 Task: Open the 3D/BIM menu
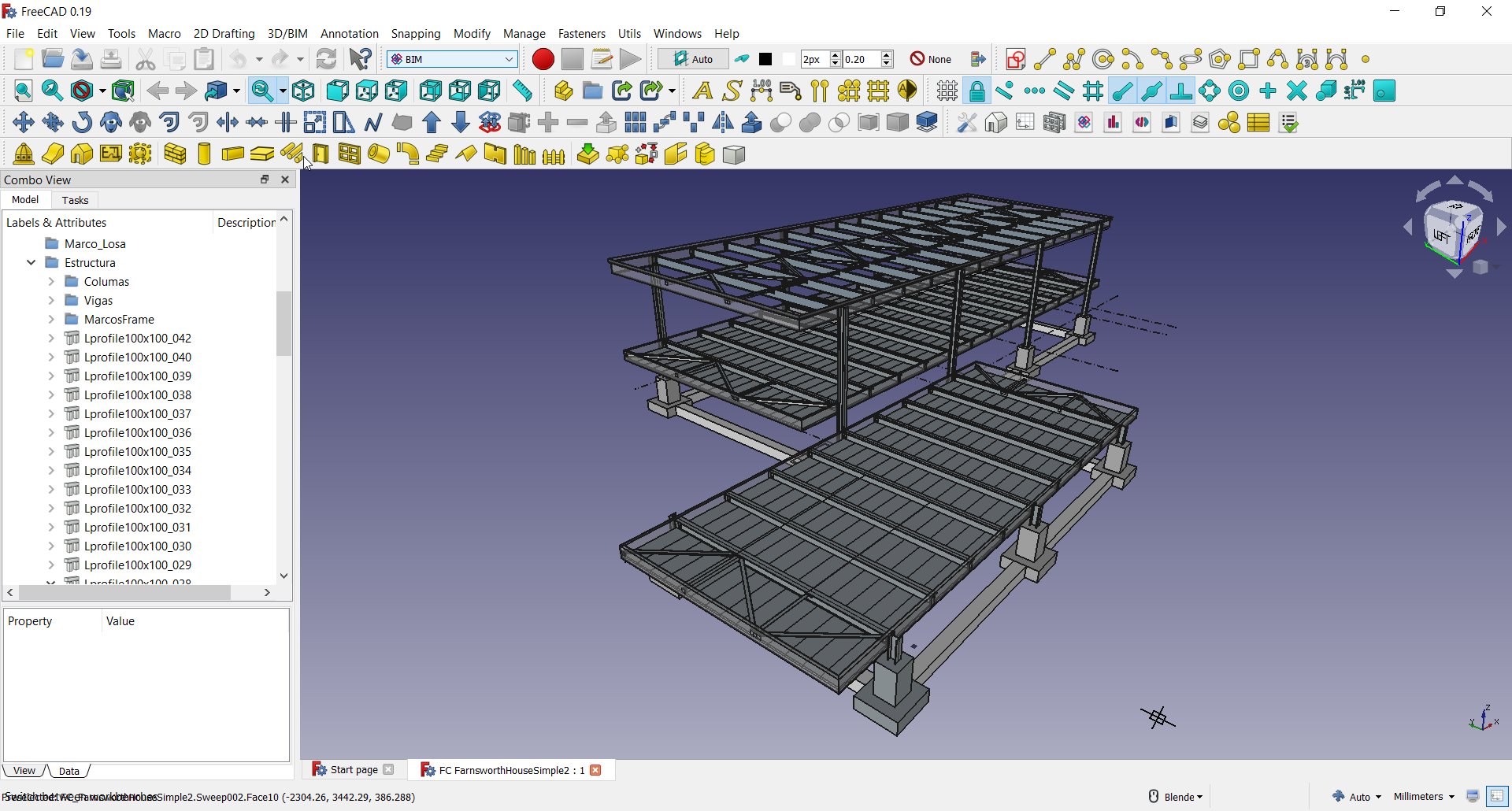(287, 34)
